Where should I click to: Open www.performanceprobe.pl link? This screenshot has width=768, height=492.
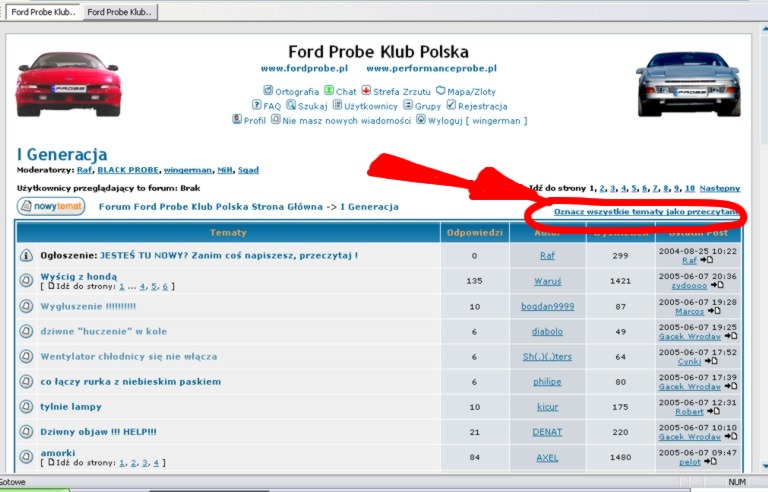(432, 69)
